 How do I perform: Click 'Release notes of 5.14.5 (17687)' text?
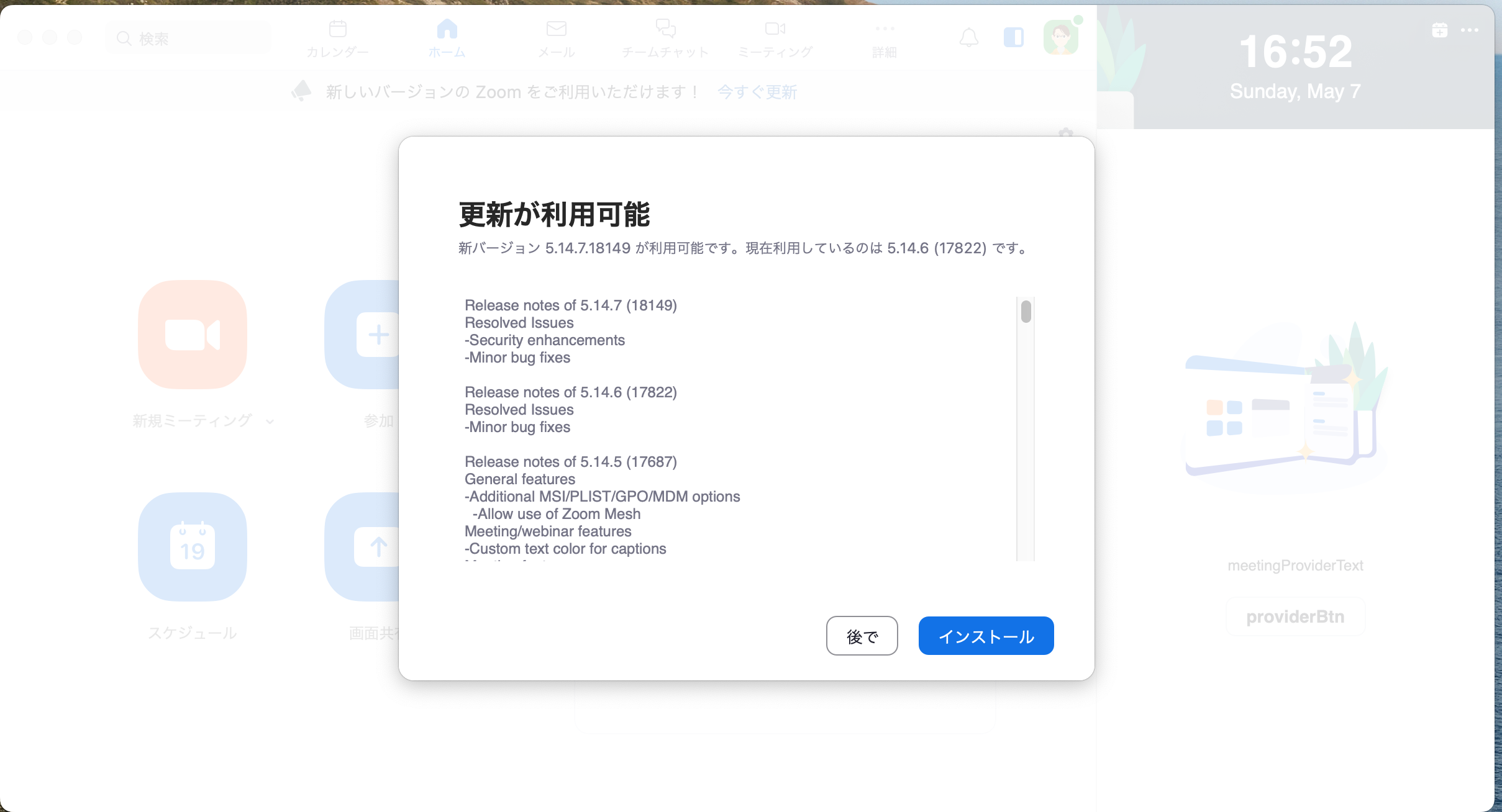[570, 462]
